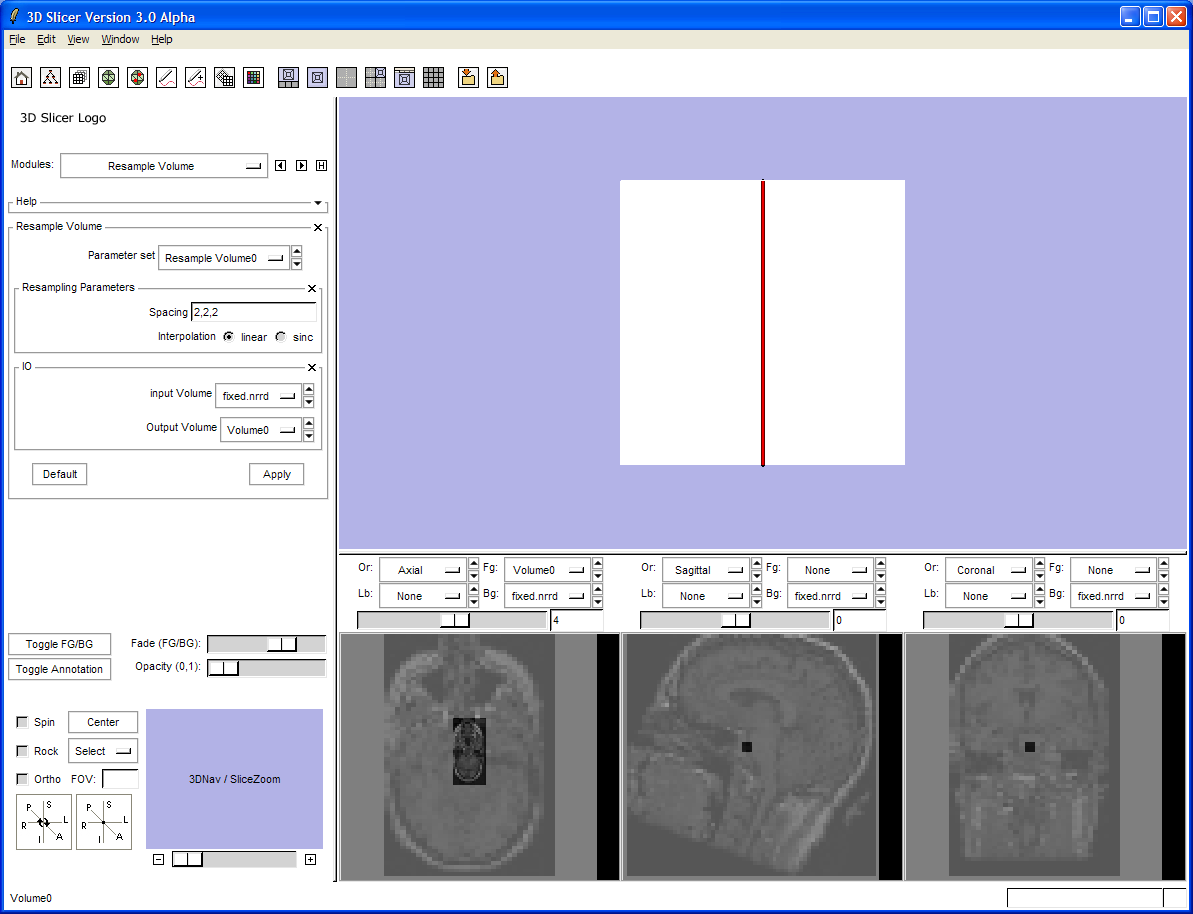Click the Spacing input field

[x=253, y=312]
